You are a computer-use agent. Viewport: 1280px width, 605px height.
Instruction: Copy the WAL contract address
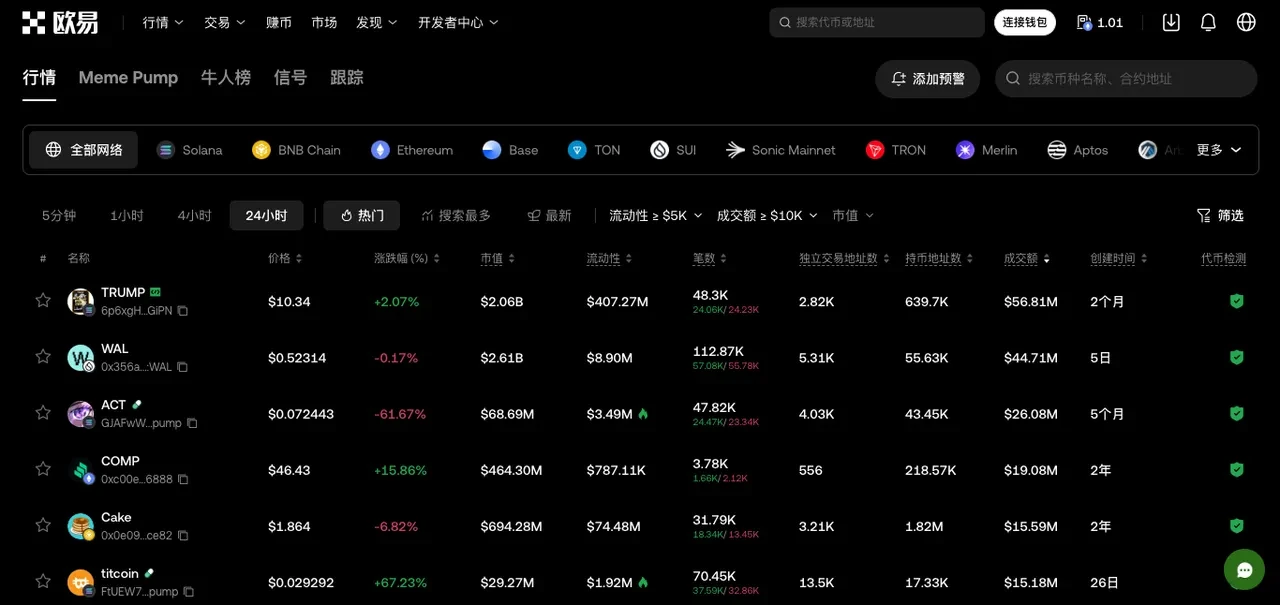pos(182,367)
